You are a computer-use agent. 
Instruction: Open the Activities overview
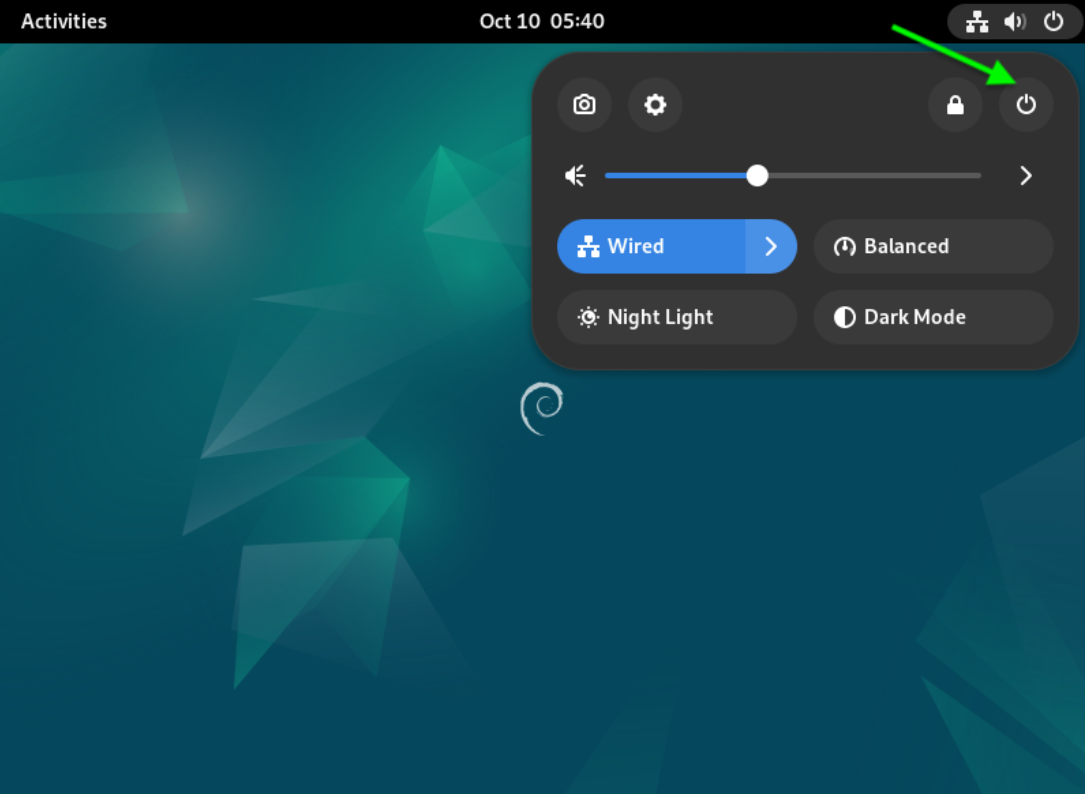tap(64, 21)
